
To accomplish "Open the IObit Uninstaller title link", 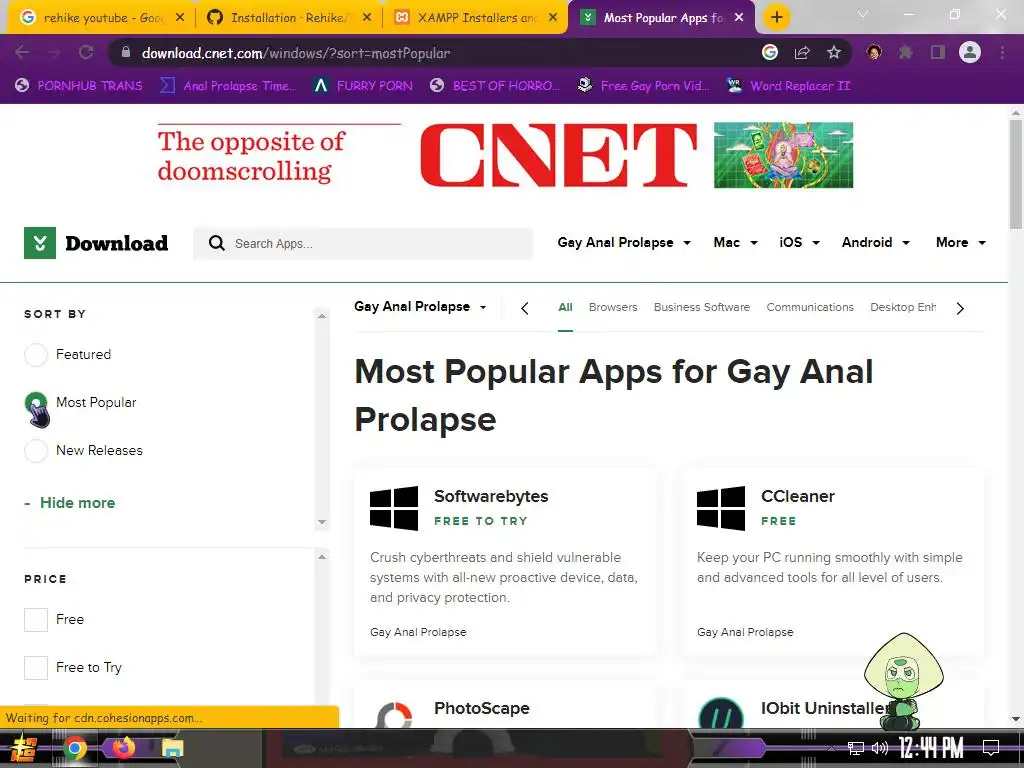I will tap(824, 709).
